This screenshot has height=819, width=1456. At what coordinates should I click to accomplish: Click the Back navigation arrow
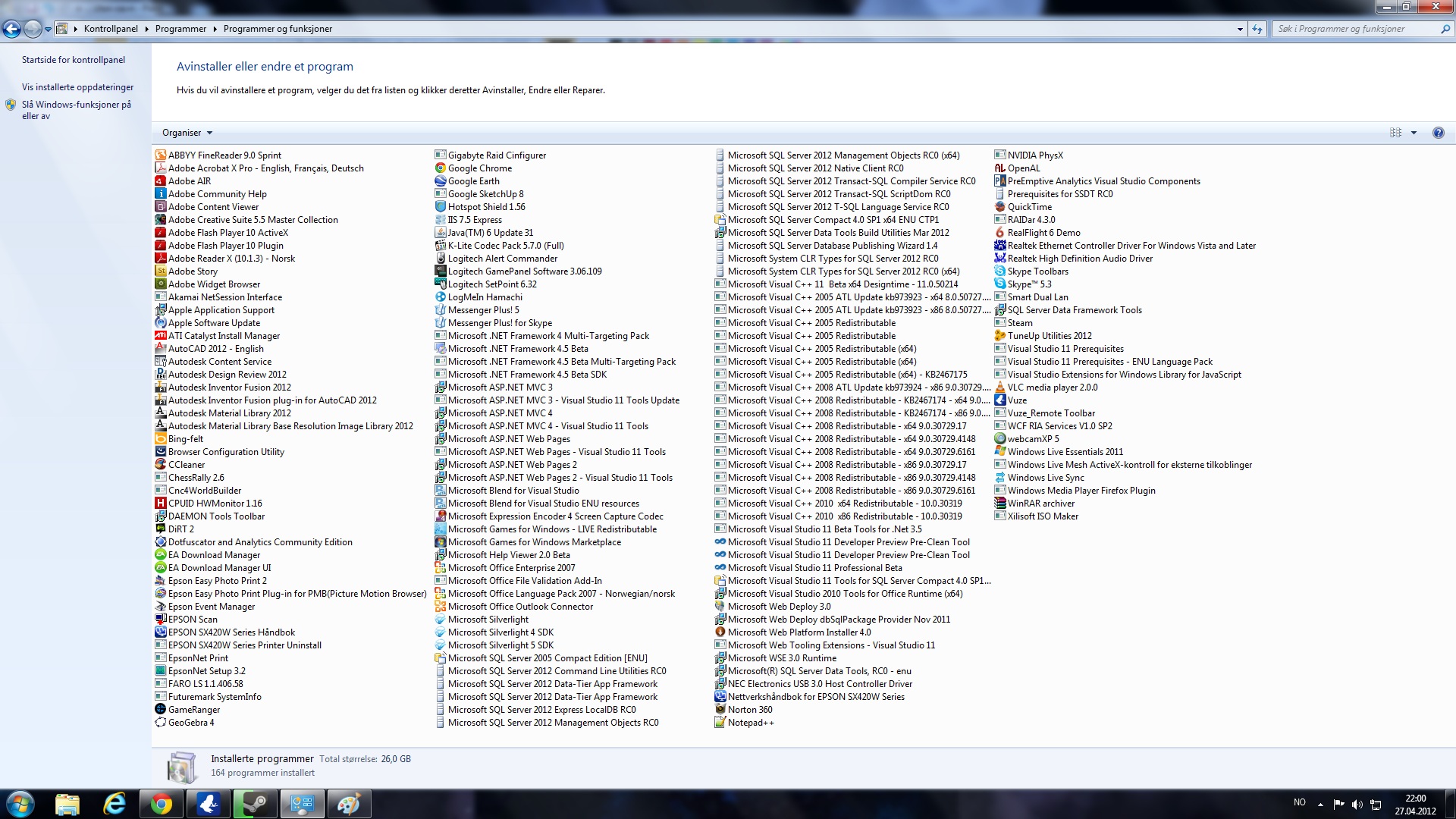tap(11, 29)
